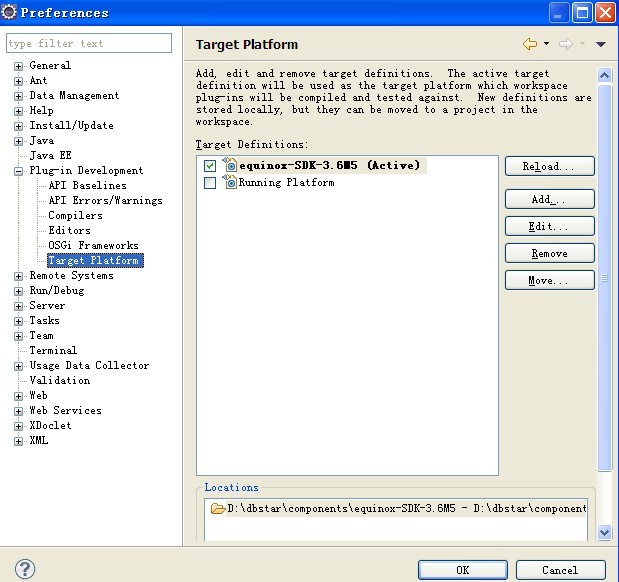Select Compilers preference page
Screen dimensions: 619x582
(x=75, y=215)
